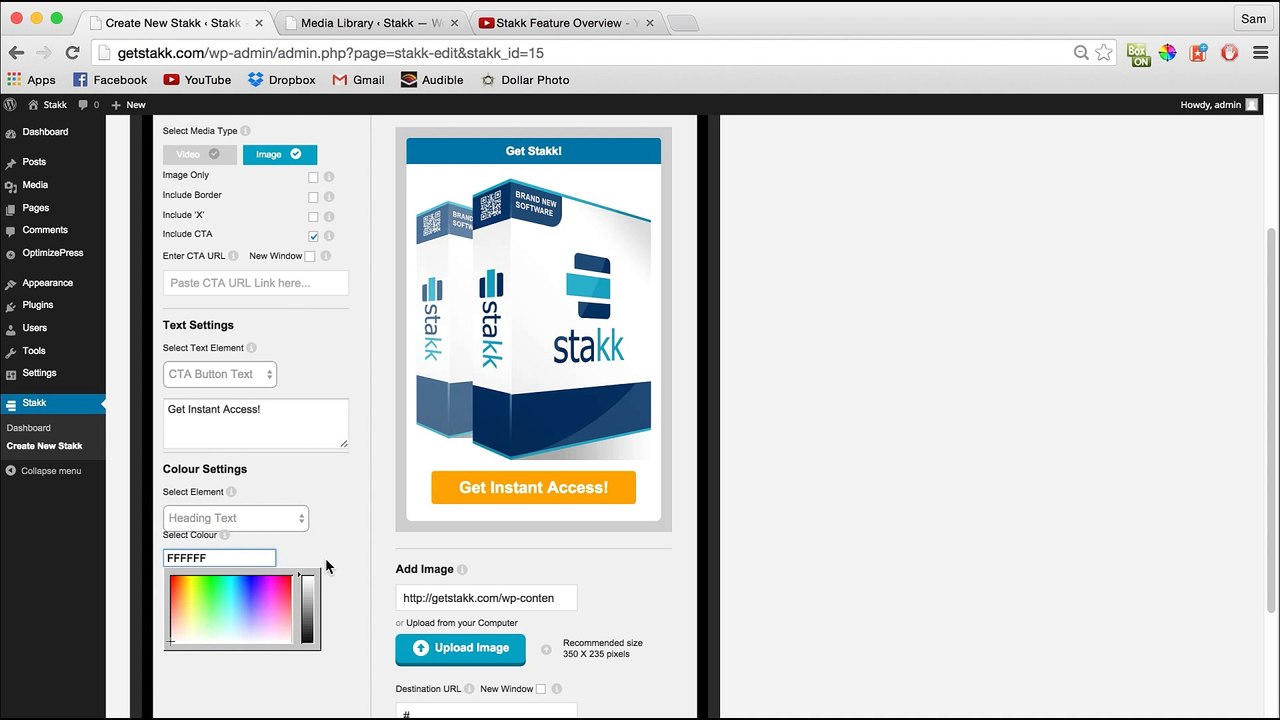
Task: Enable the Include Border checkbox
Action: (x=313, y=197)
